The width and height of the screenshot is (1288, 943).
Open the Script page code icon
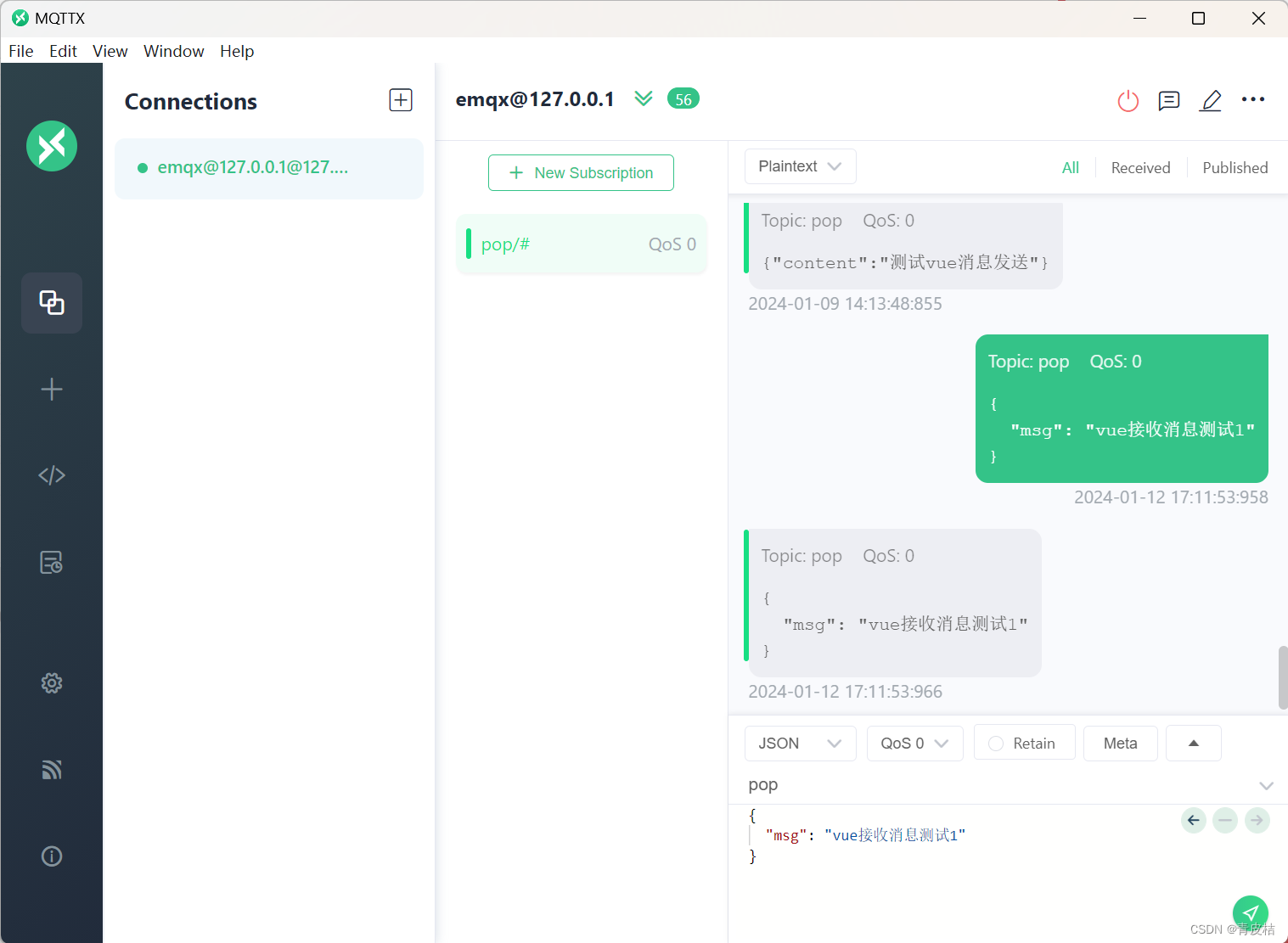coord(52,475)
